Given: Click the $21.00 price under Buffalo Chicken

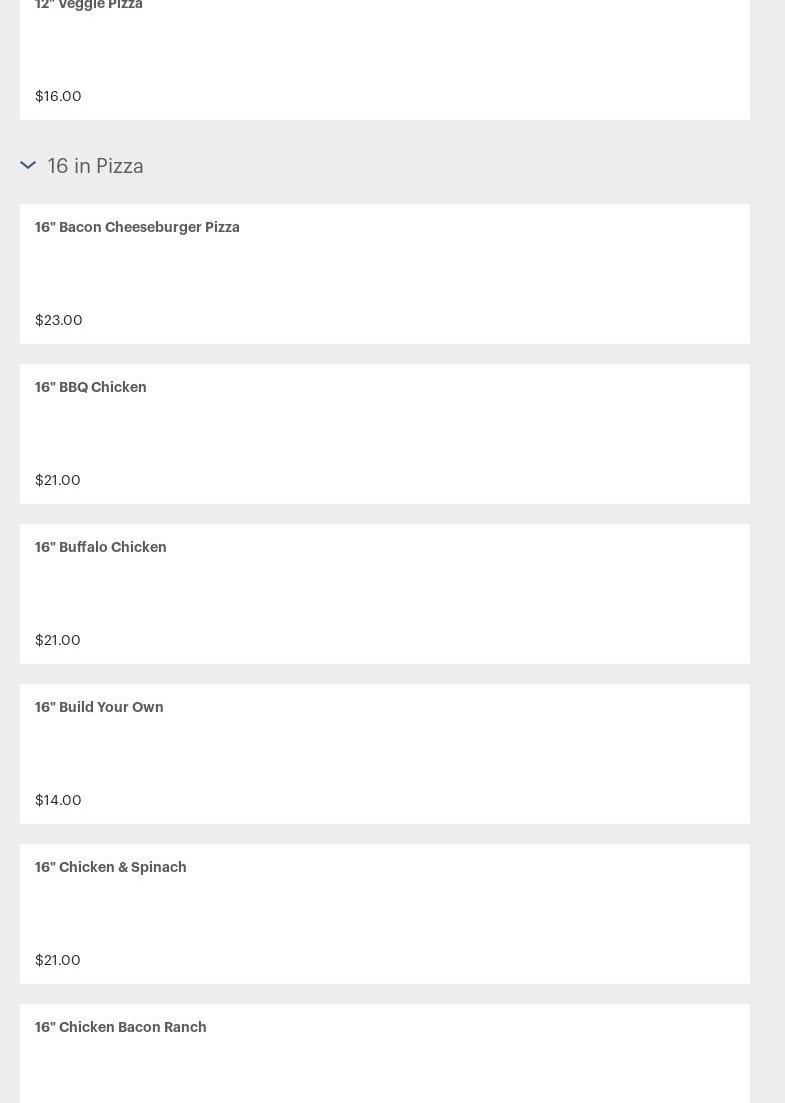Looking at the screenshot, I should (58, 640).
